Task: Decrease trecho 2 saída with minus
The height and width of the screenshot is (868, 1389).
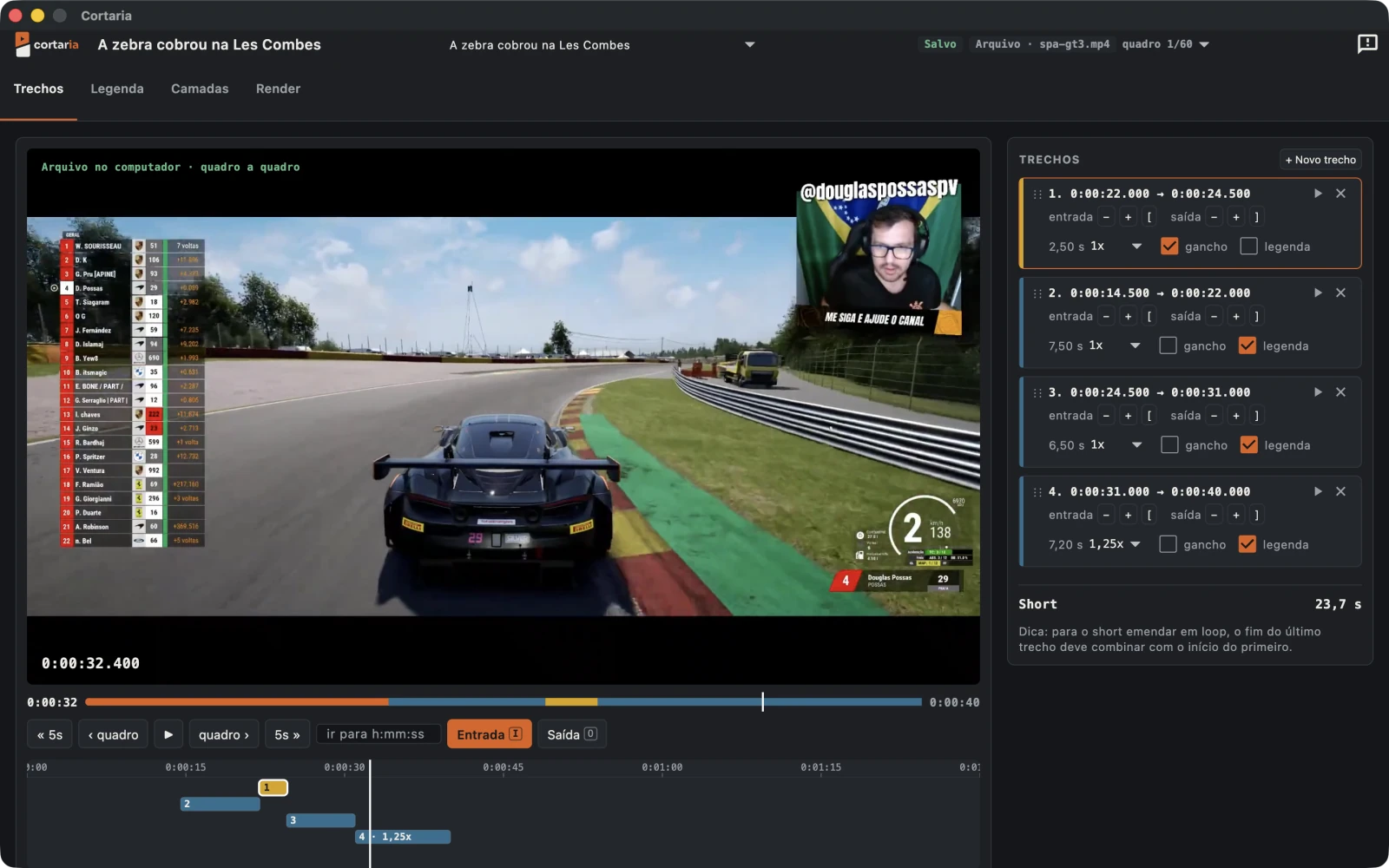Action: tap(1214, 316)
